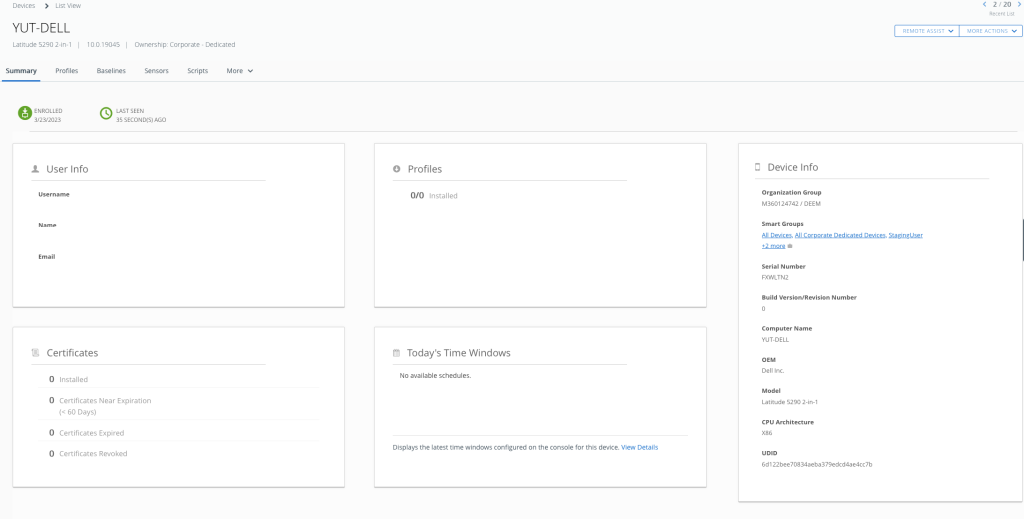Click the User Info person icon

coord(36,169)
